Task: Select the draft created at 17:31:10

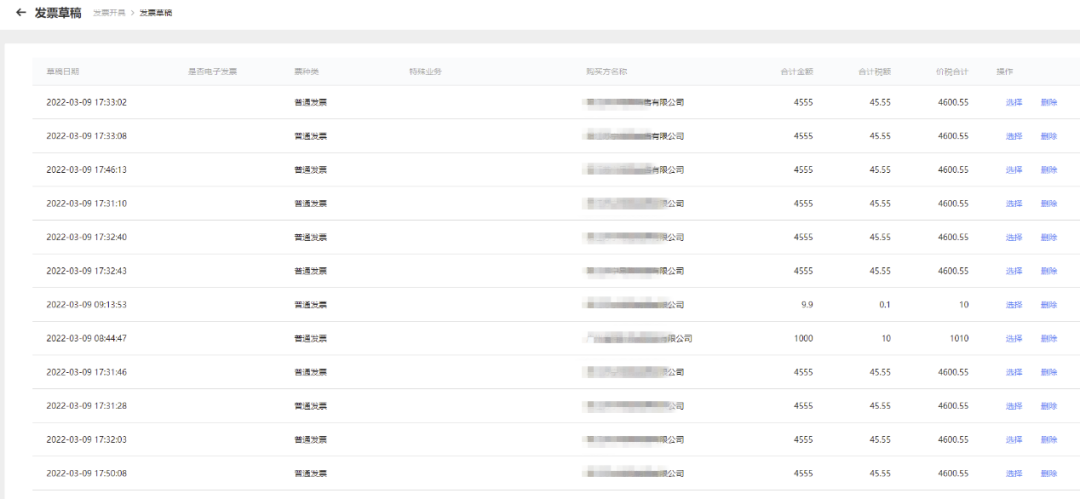Action: pos(1014,204)
